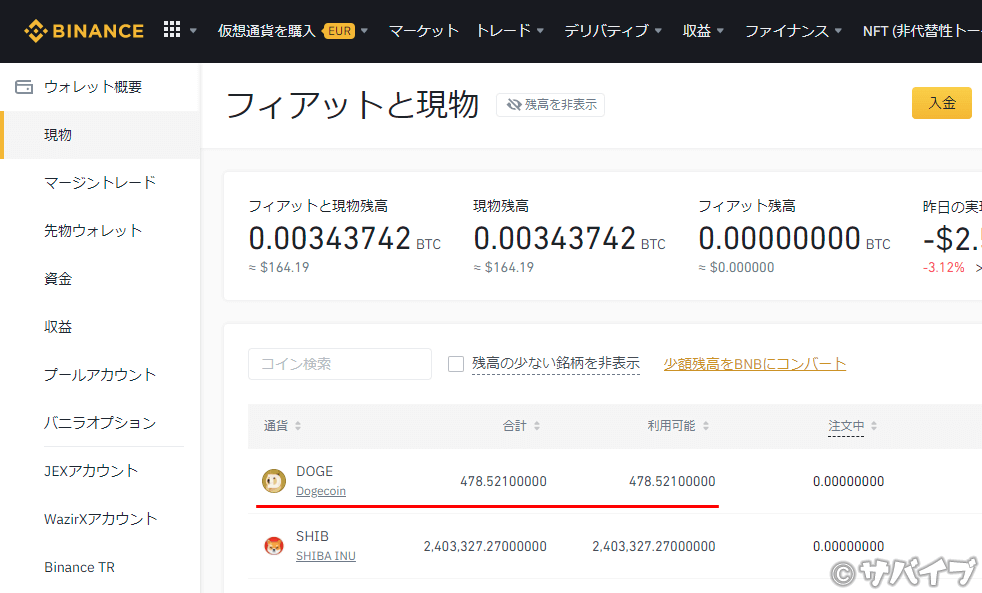Expand the デリバティブ dropdown menu

(658, 31)
